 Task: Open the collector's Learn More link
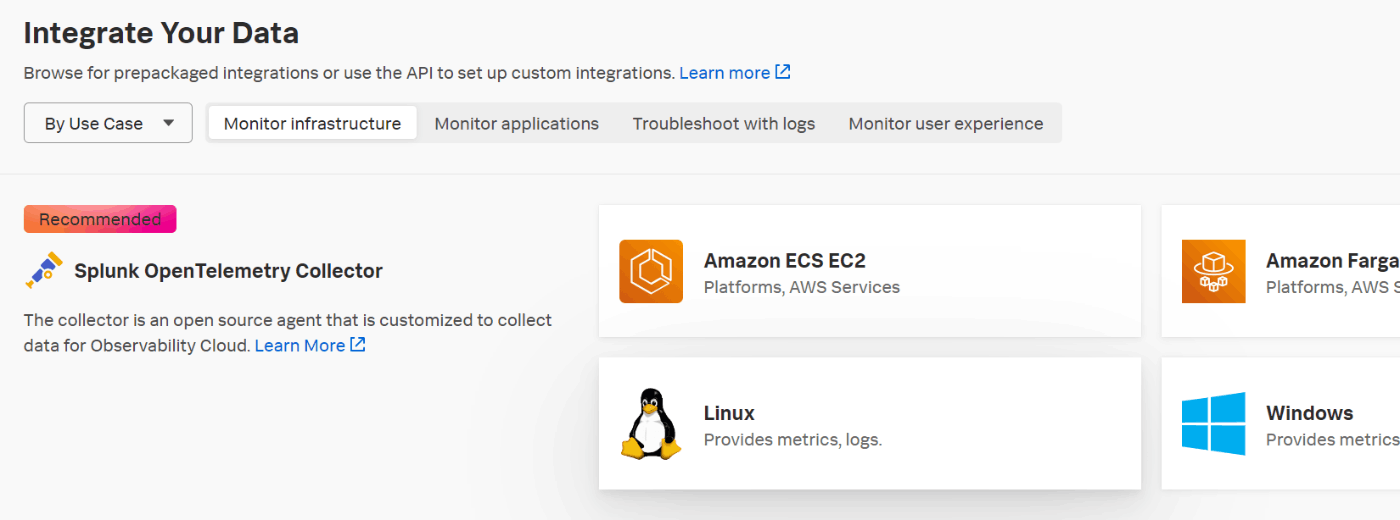tap(299, 345)
